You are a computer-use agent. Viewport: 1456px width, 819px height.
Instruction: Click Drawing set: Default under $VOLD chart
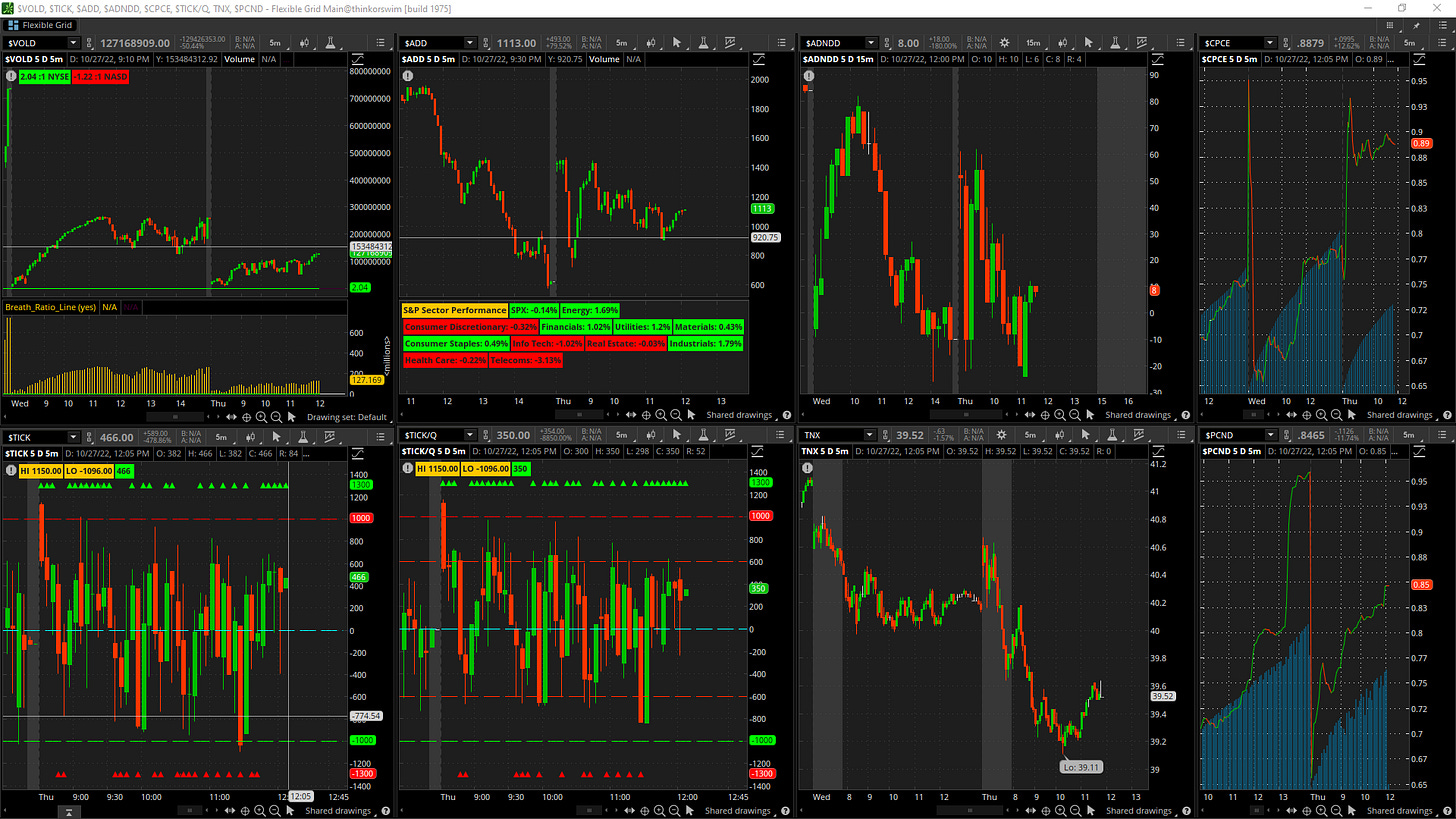point(346,417)
